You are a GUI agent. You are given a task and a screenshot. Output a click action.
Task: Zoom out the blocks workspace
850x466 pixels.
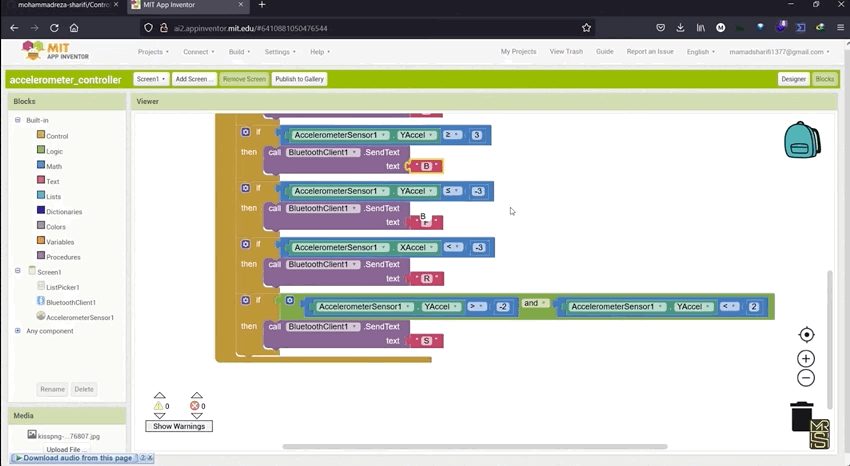coord(806,378)
